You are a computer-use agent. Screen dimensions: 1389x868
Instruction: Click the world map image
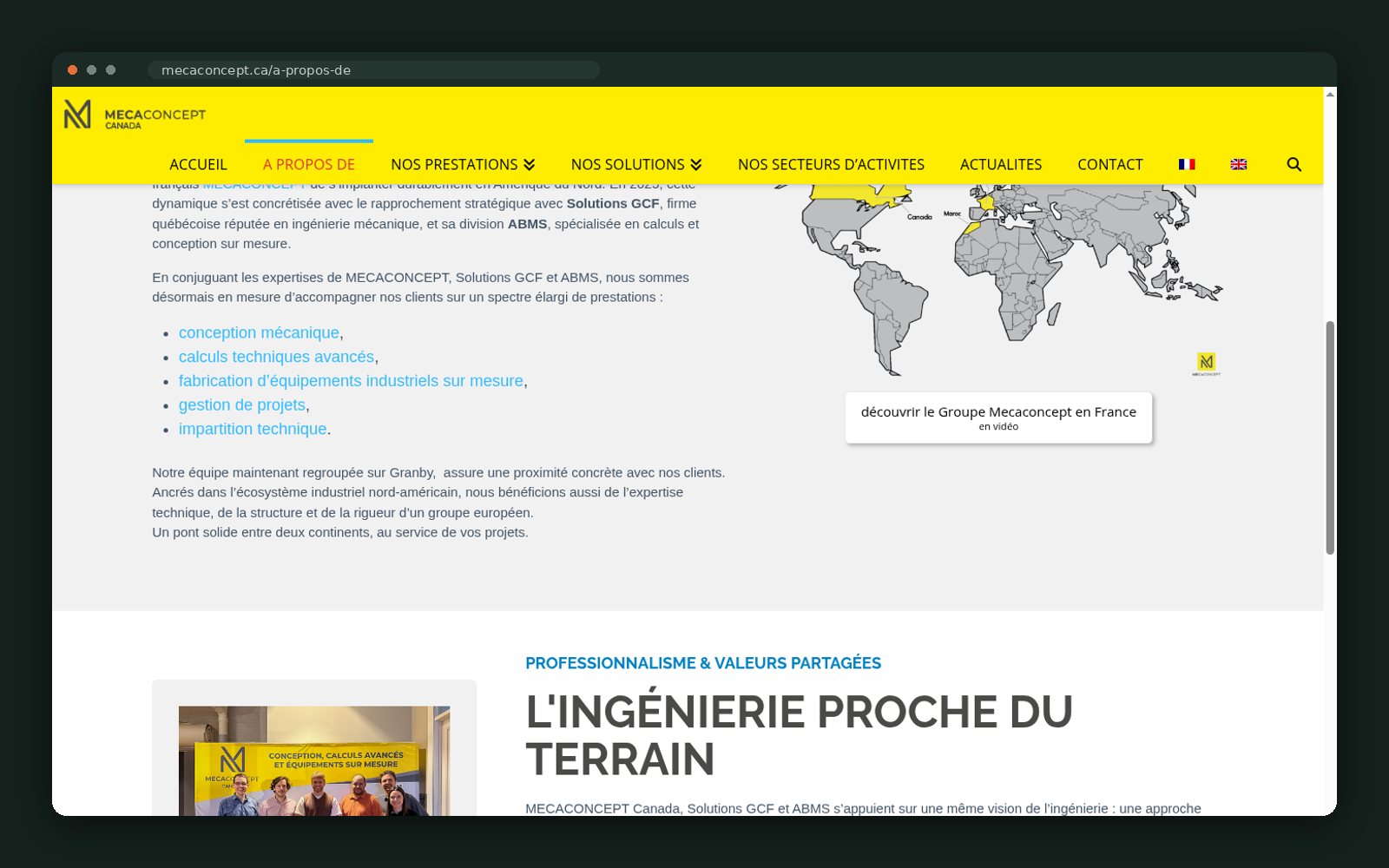click(998, 279)
